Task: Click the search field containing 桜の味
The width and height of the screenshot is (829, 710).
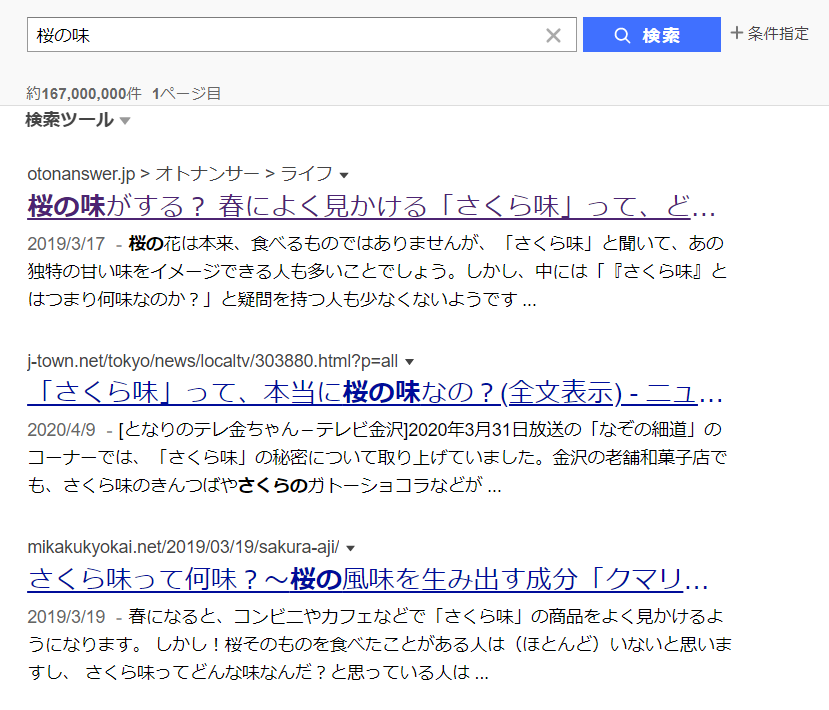Action: tap(301, 34)
